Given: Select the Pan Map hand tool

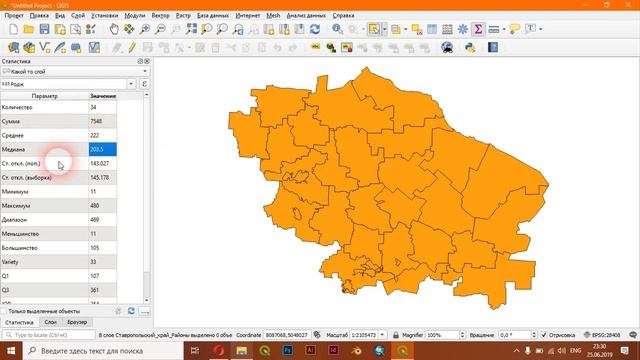Looking at the screenshot, I should 114,29.
